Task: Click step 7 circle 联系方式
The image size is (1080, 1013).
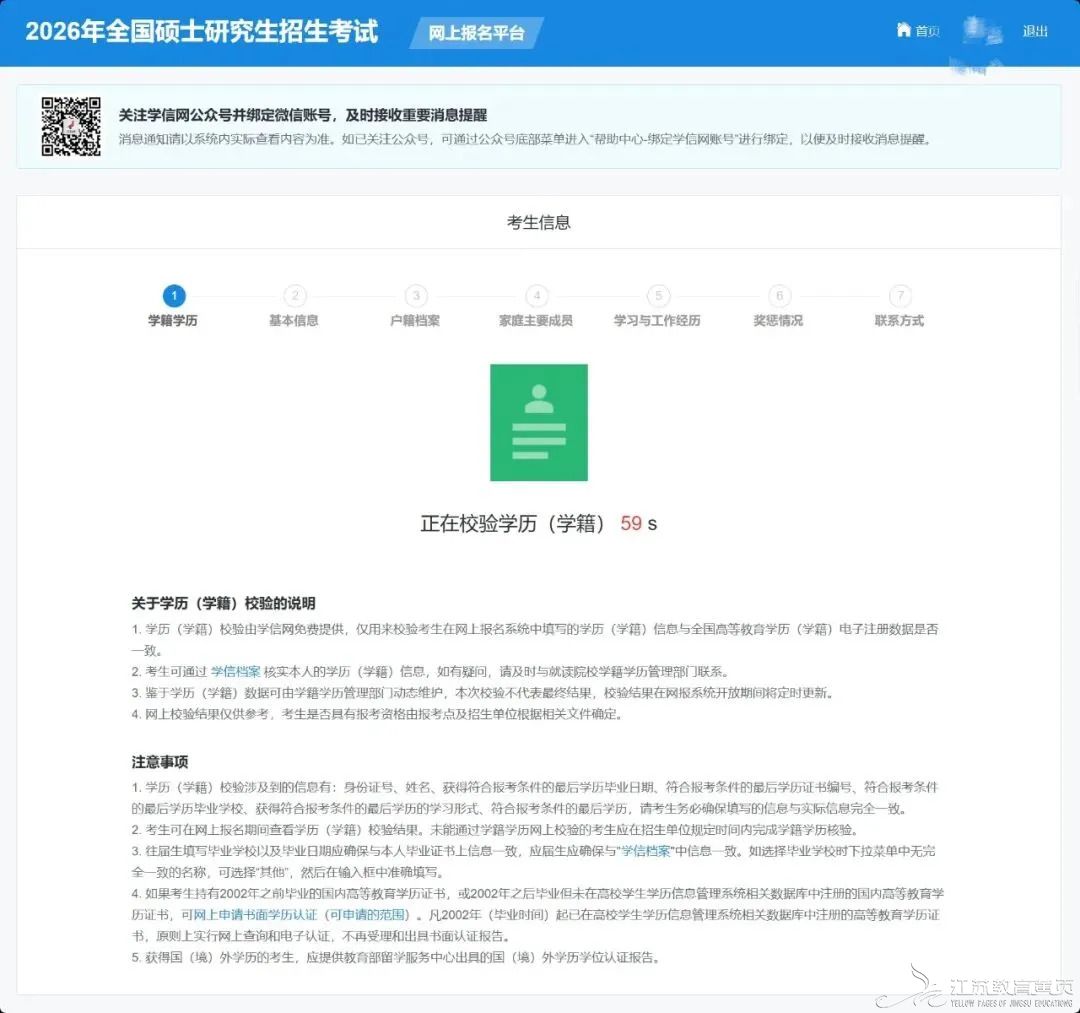Action: (900, 296)
